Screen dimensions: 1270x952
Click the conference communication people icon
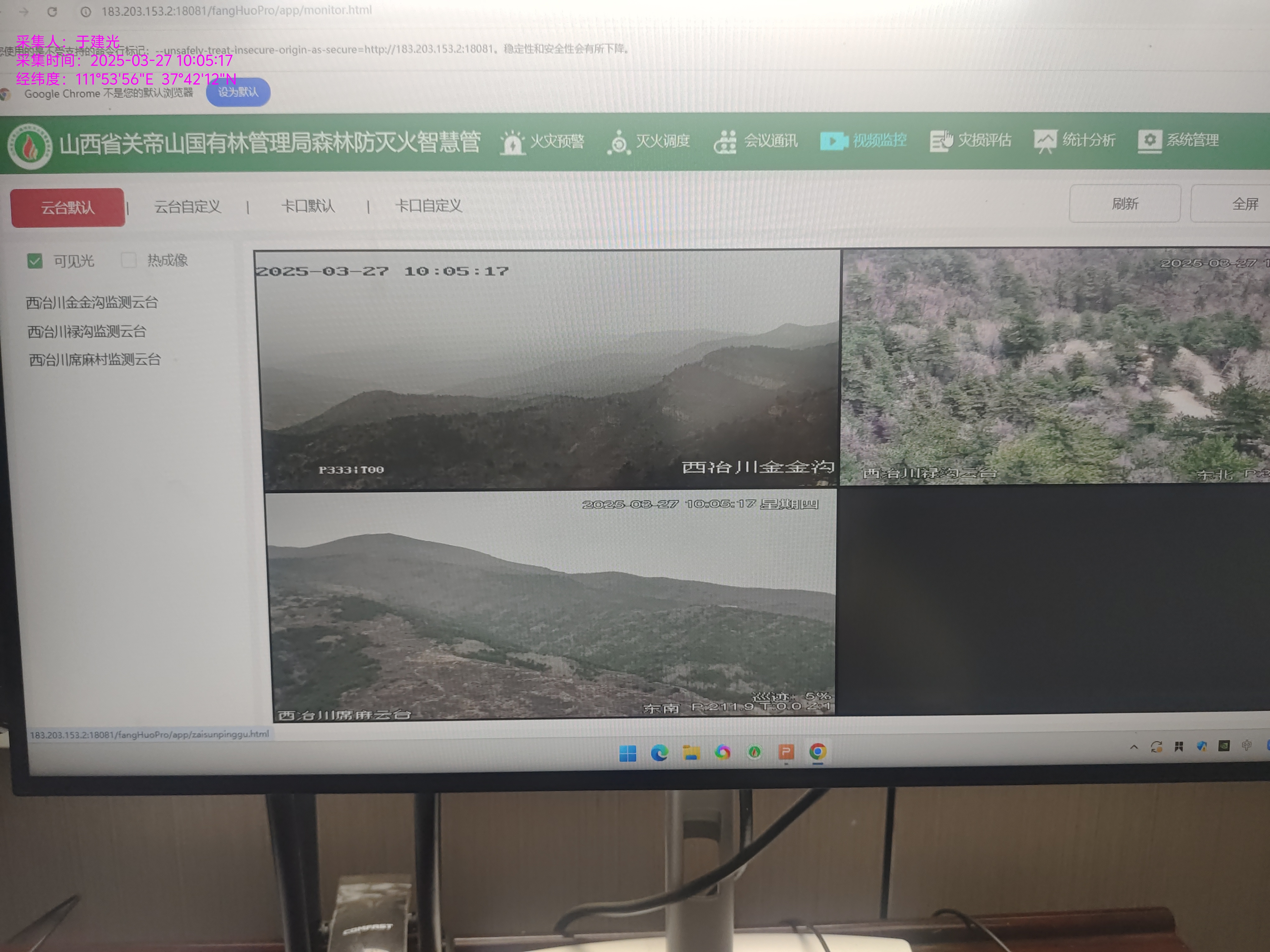tap(725, 141)
